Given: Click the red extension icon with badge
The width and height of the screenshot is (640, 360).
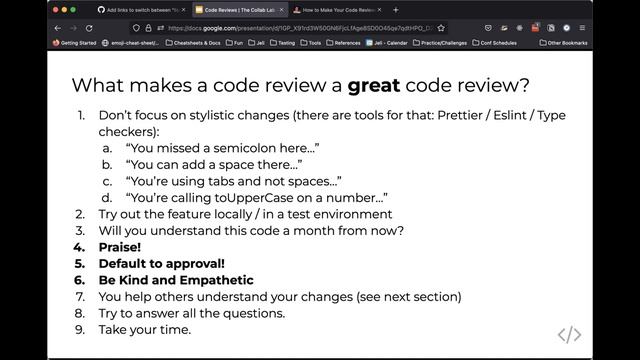Looking at the screenshot, I should [535, 27].
